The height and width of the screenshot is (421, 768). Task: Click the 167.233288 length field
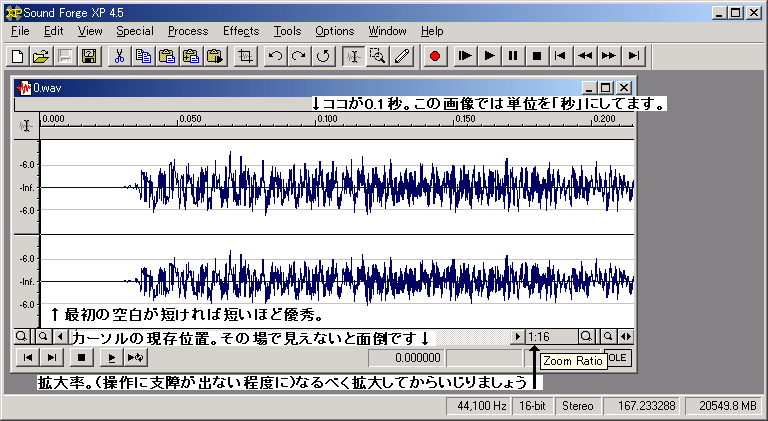(x=643, y=406)
